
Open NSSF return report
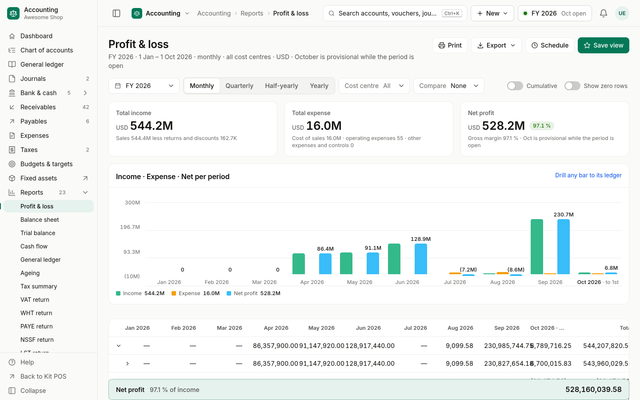pos(49,340)
